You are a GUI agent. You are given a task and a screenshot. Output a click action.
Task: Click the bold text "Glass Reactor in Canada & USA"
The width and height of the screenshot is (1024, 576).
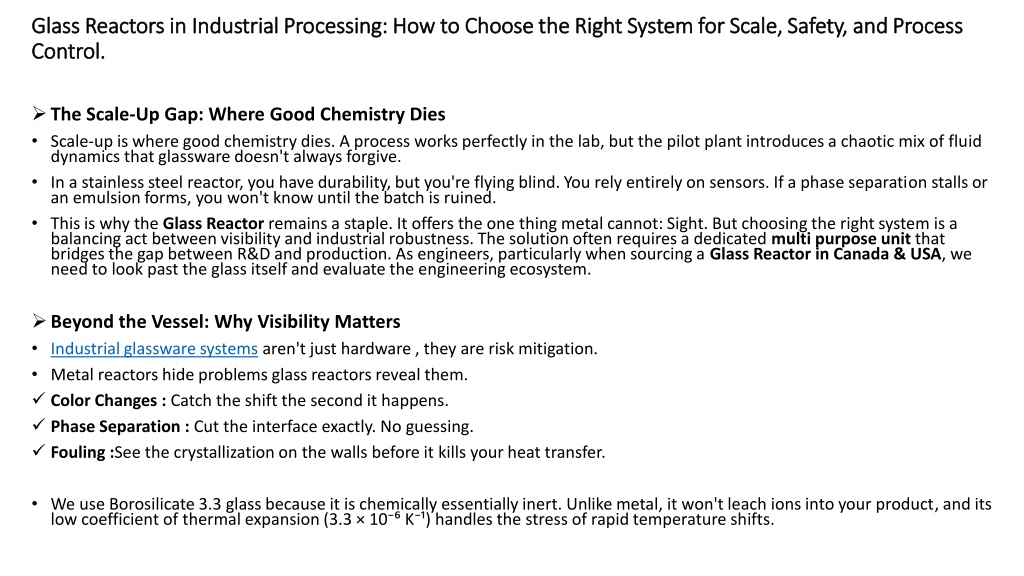coord(826,254)
